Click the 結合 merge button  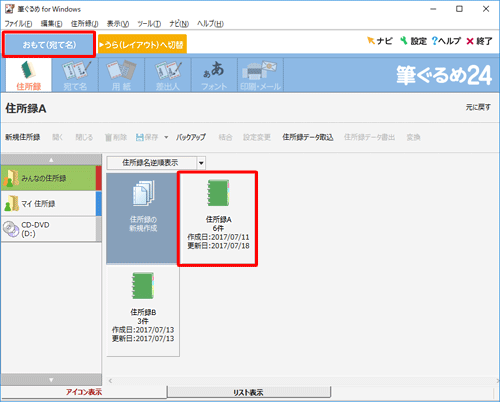click(225, 137)
